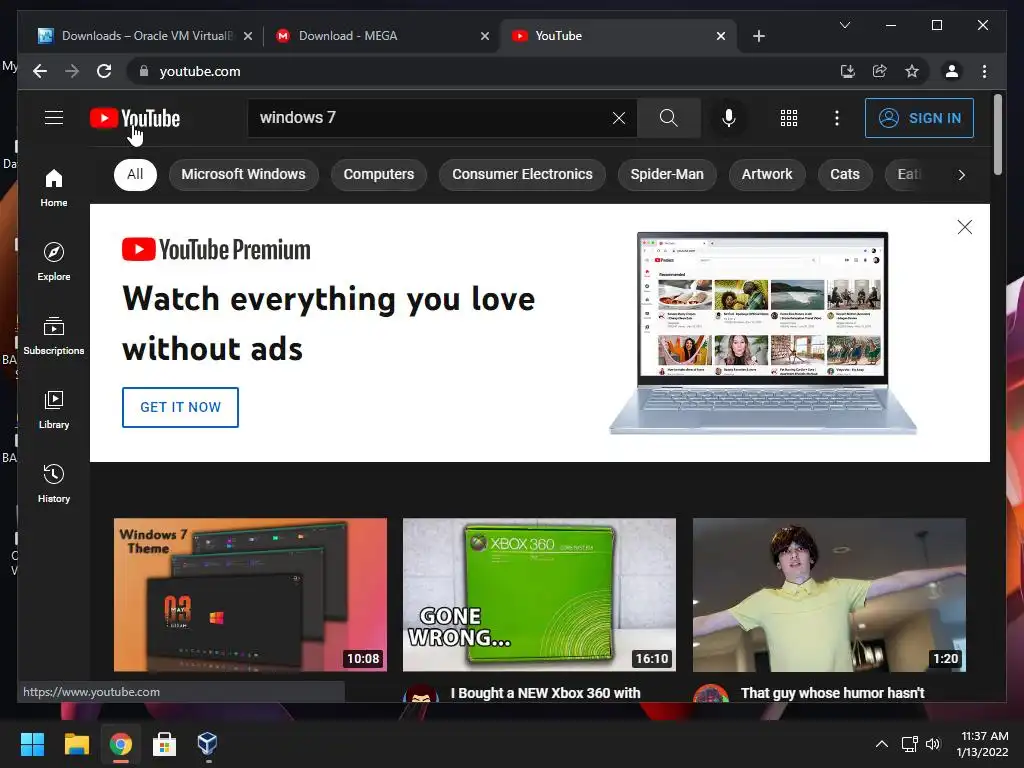Image resolution: width=1024 pixels, height=768 pixels.
Task: Click the browser forward arrow
Action: coord(72,71)
